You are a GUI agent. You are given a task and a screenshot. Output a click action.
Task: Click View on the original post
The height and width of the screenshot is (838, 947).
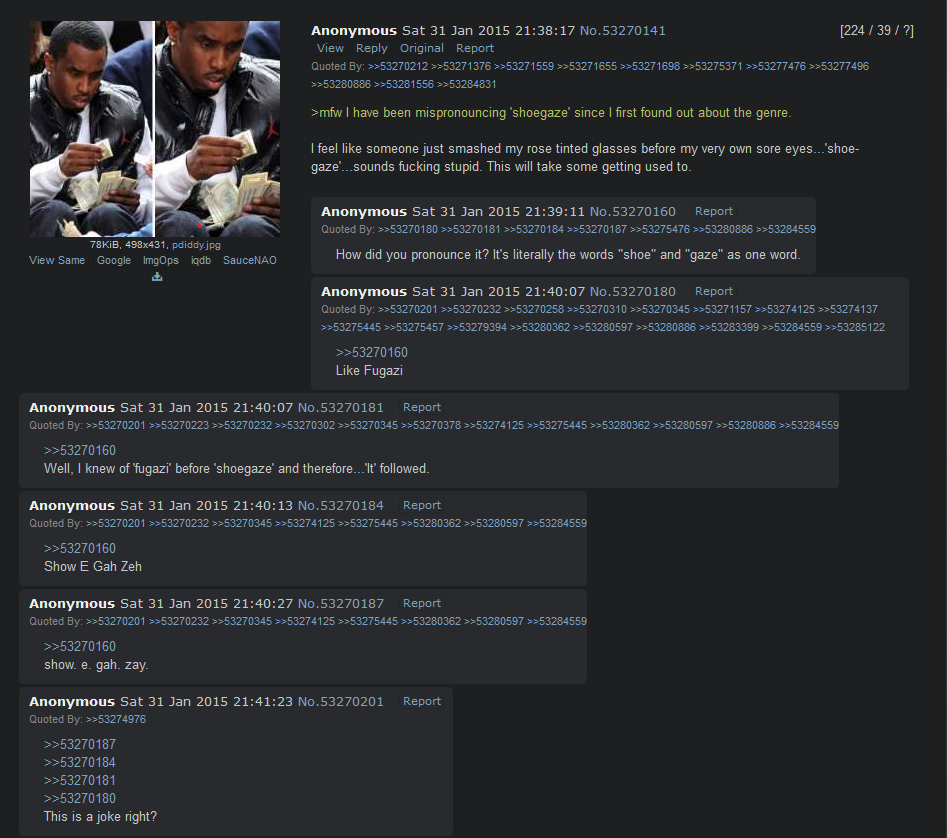click(x=330, y=48)
